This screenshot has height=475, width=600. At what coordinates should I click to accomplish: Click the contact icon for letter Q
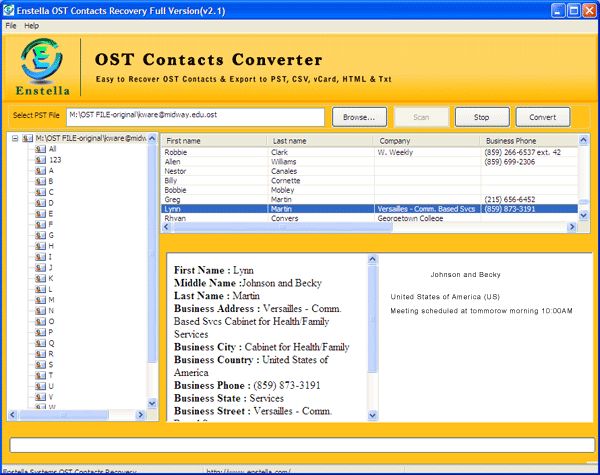coord(40,343)
